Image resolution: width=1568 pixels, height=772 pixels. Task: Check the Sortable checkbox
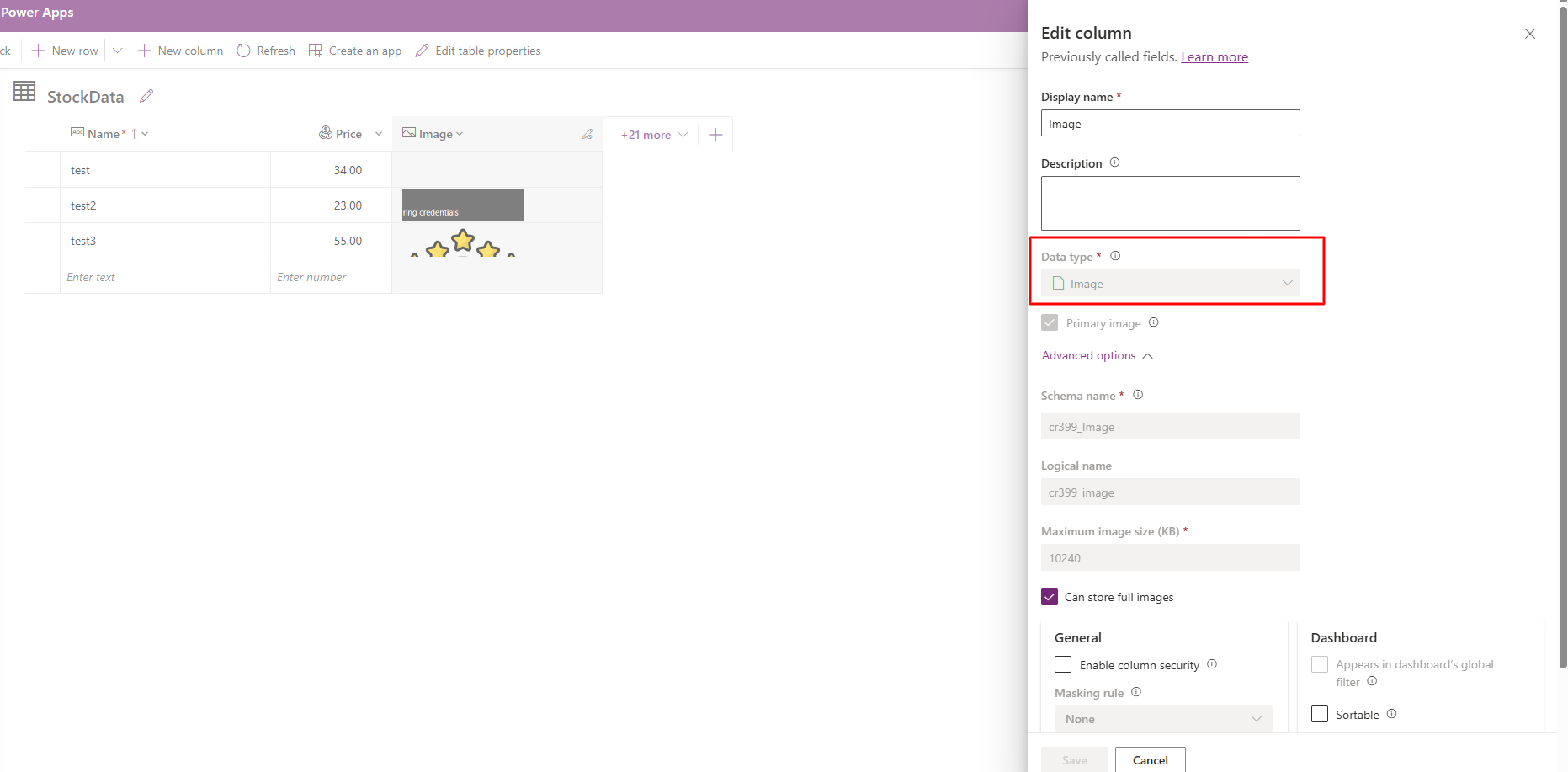coord(1320,714)
